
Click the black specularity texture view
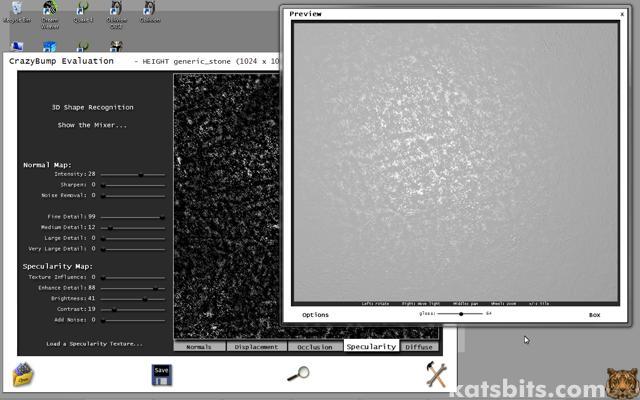coord(227,206)
